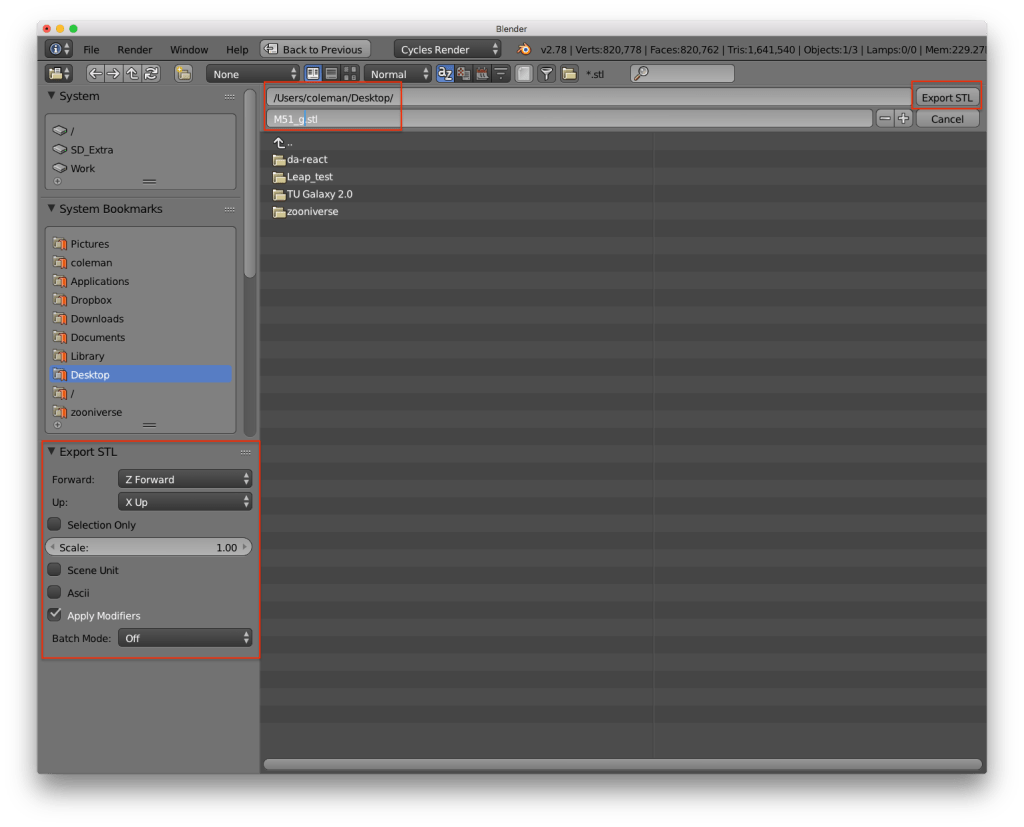
Task: Open the Render menu
Action: pyautogui.click(x=135, y=49)
